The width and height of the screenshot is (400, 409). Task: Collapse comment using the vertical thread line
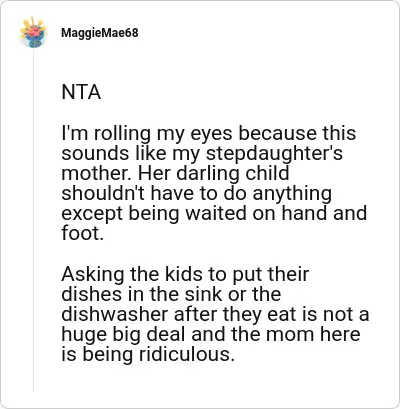(x=33, y=220)
